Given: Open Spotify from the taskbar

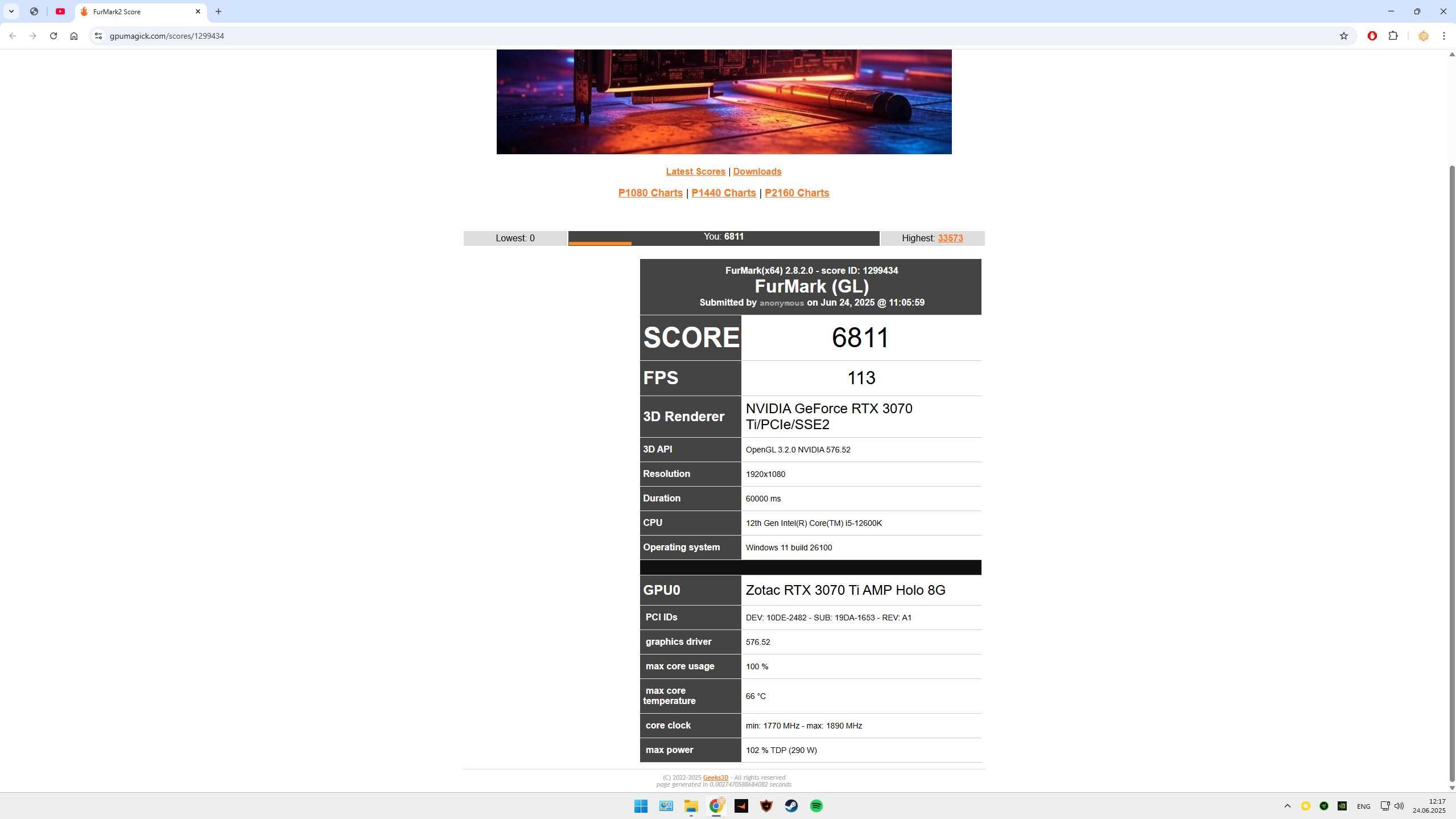Looking at the screenshot, I should tap(816, 806).
